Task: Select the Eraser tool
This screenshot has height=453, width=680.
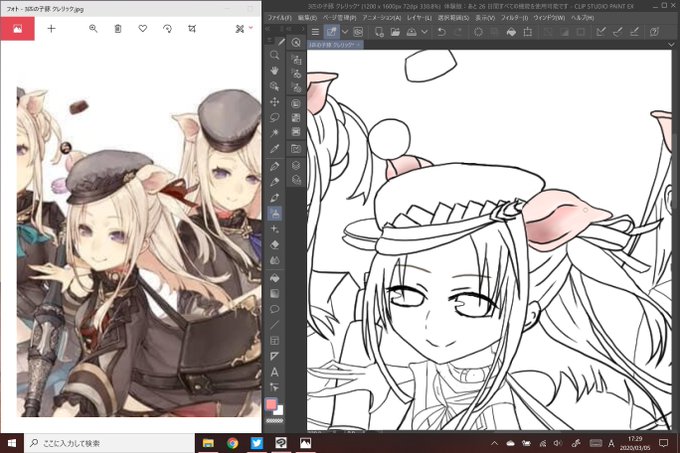Action: coord(275,245)
